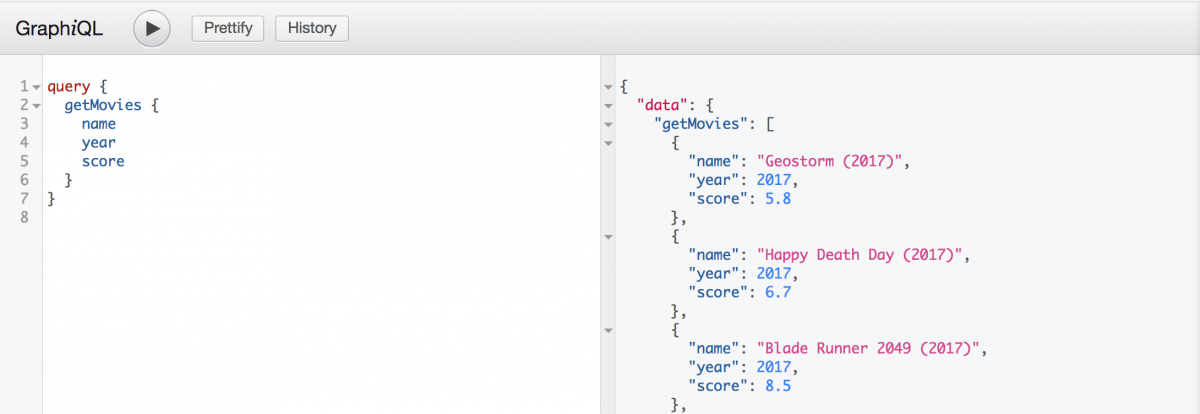The height and width of the screenshot is (414, 1200).
Task: Collapse the Geostorm movie object
Action: 608,143
